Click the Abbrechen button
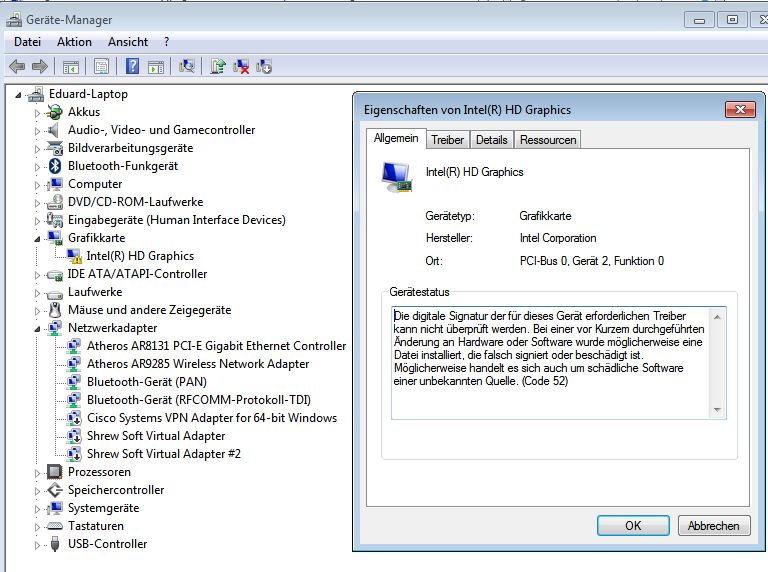The width and height of the screenshot is (768, 572). coord(714,525)
